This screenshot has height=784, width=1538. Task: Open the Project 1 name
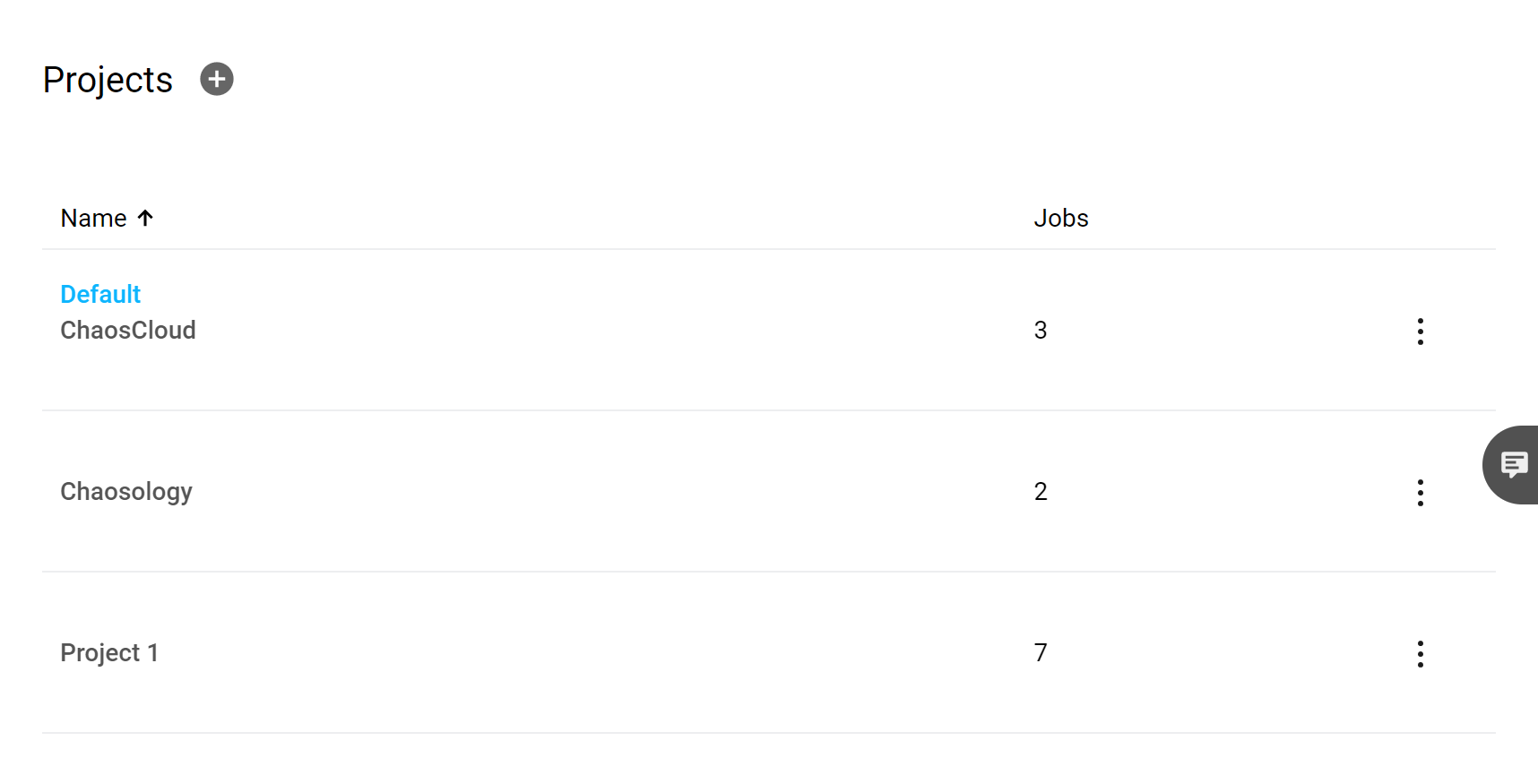pos(109,653)
